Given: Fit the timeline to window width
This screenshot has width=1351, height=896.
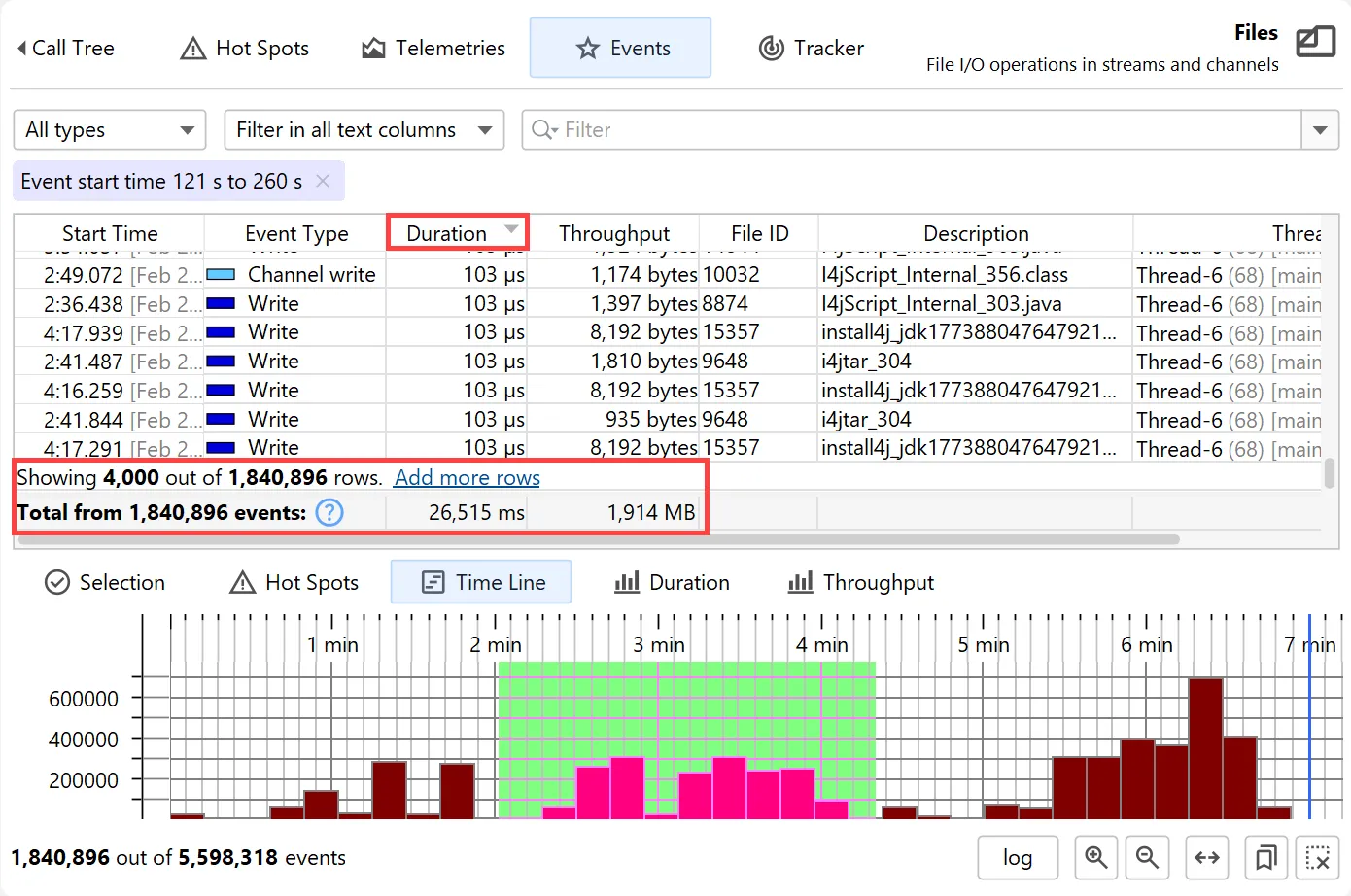Looking at the screenshot, I should (x=1206, y=858).
